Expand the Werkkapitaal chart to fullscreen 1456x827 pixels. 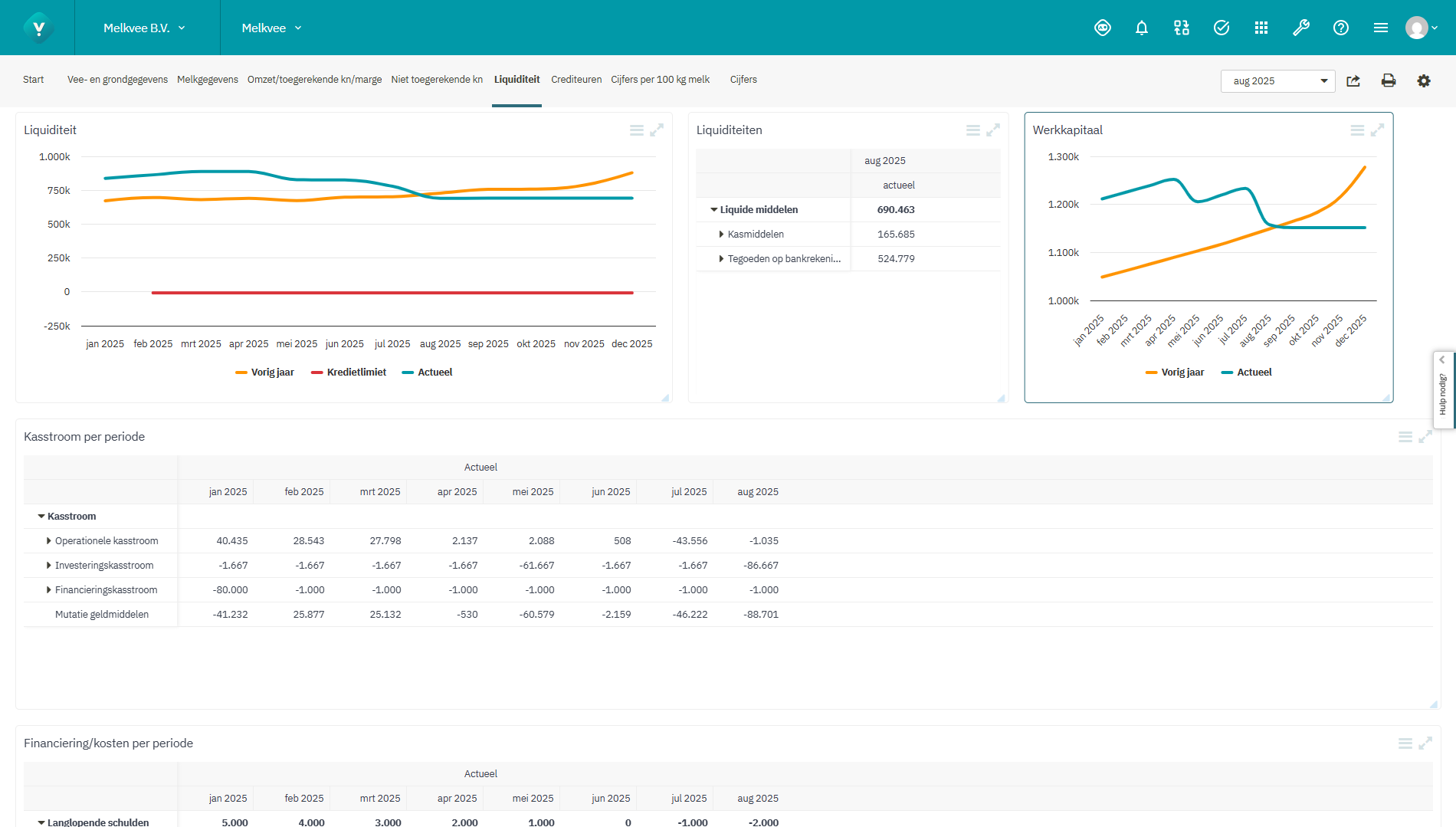click(x=1377, y=130)
